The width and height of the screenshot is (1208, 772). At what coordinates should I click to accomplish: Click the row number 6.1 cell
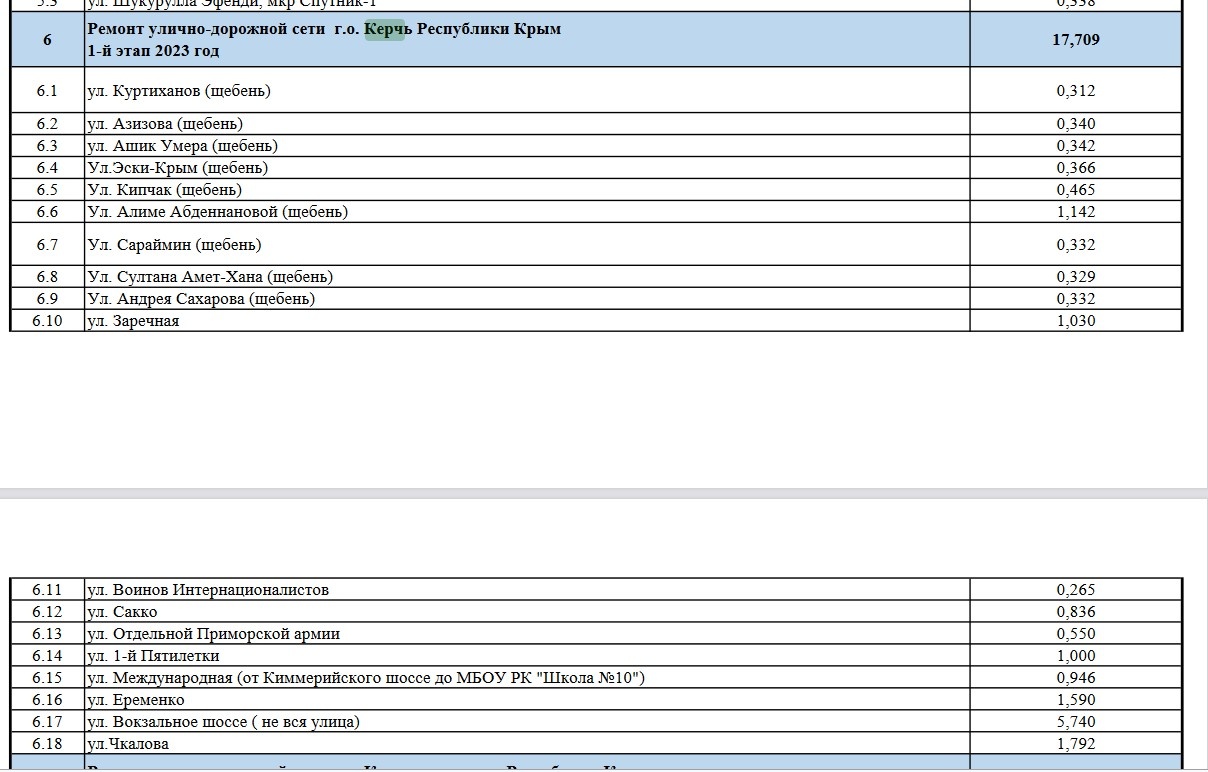coord(47,91)
